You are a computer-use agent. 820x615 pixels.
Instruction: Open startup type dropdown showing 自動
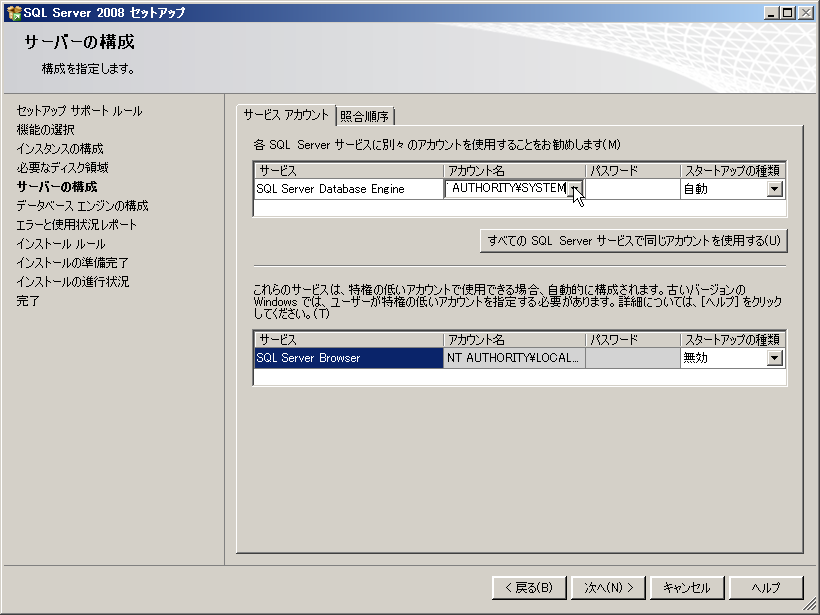(775, 189)
